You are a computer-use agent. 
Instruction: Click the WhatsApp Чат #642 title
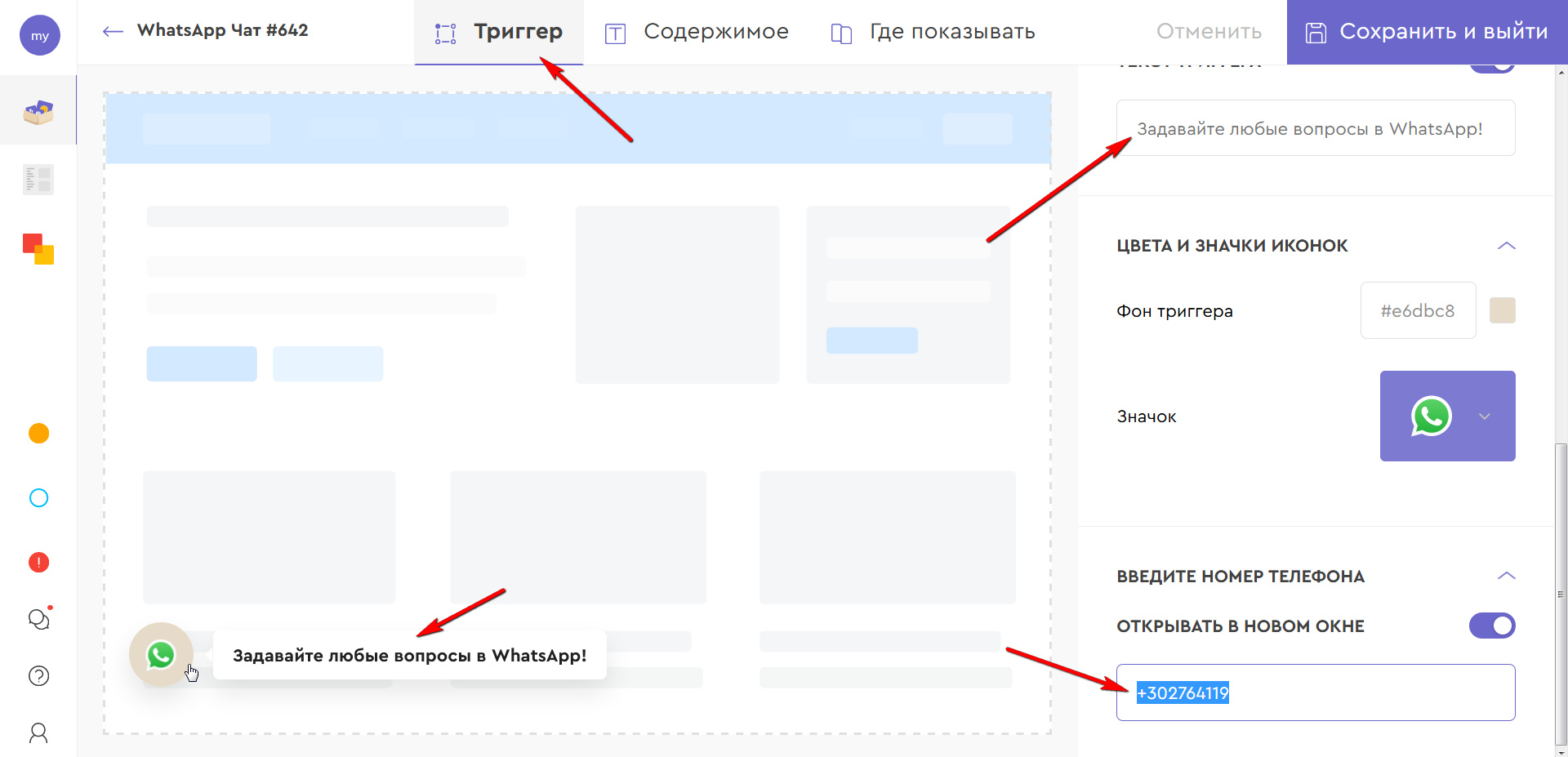pyautogui.click(x=222, y=30)
